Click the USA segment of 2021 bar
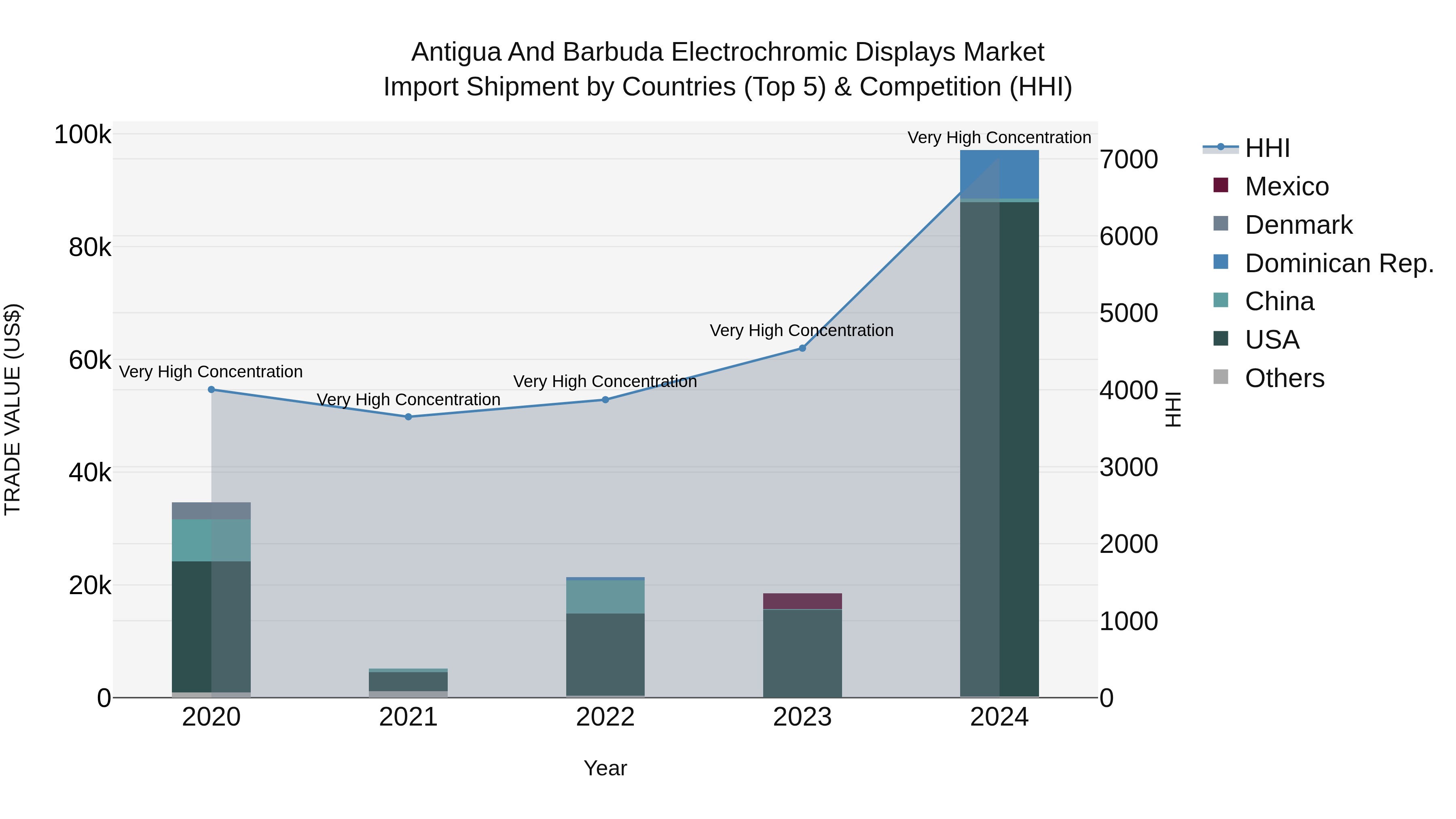Image resolution: width=1456 pixels, height=819 pixels. pyautogui.click(x=408, y=681)
